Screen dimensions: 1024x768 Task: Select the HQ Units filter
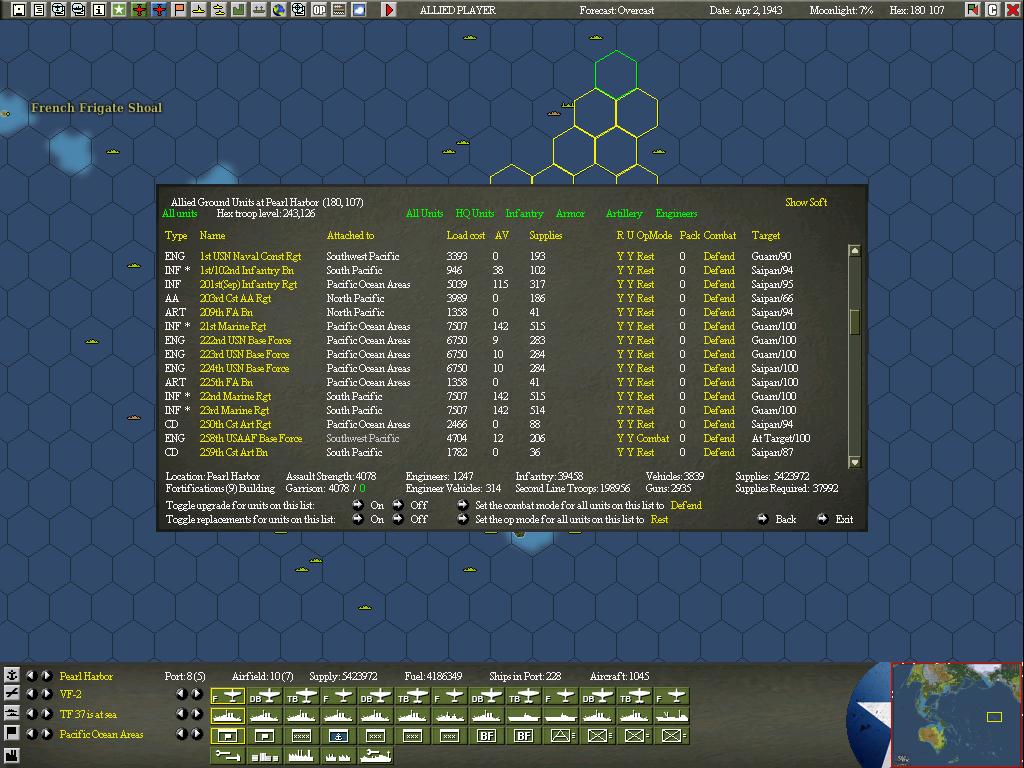click(475, 214)
